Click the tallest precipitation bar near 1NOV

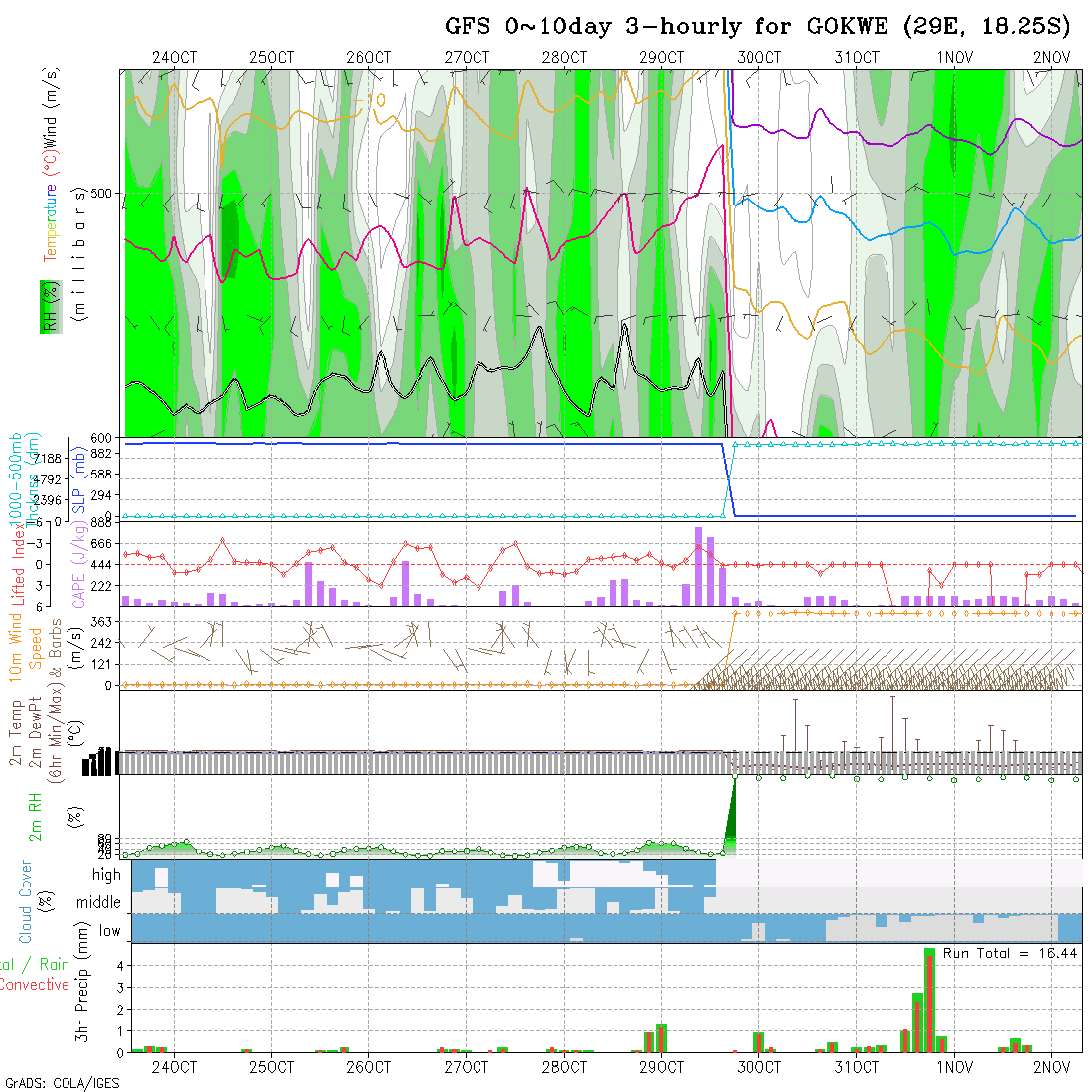click(x=930, y=1001)
